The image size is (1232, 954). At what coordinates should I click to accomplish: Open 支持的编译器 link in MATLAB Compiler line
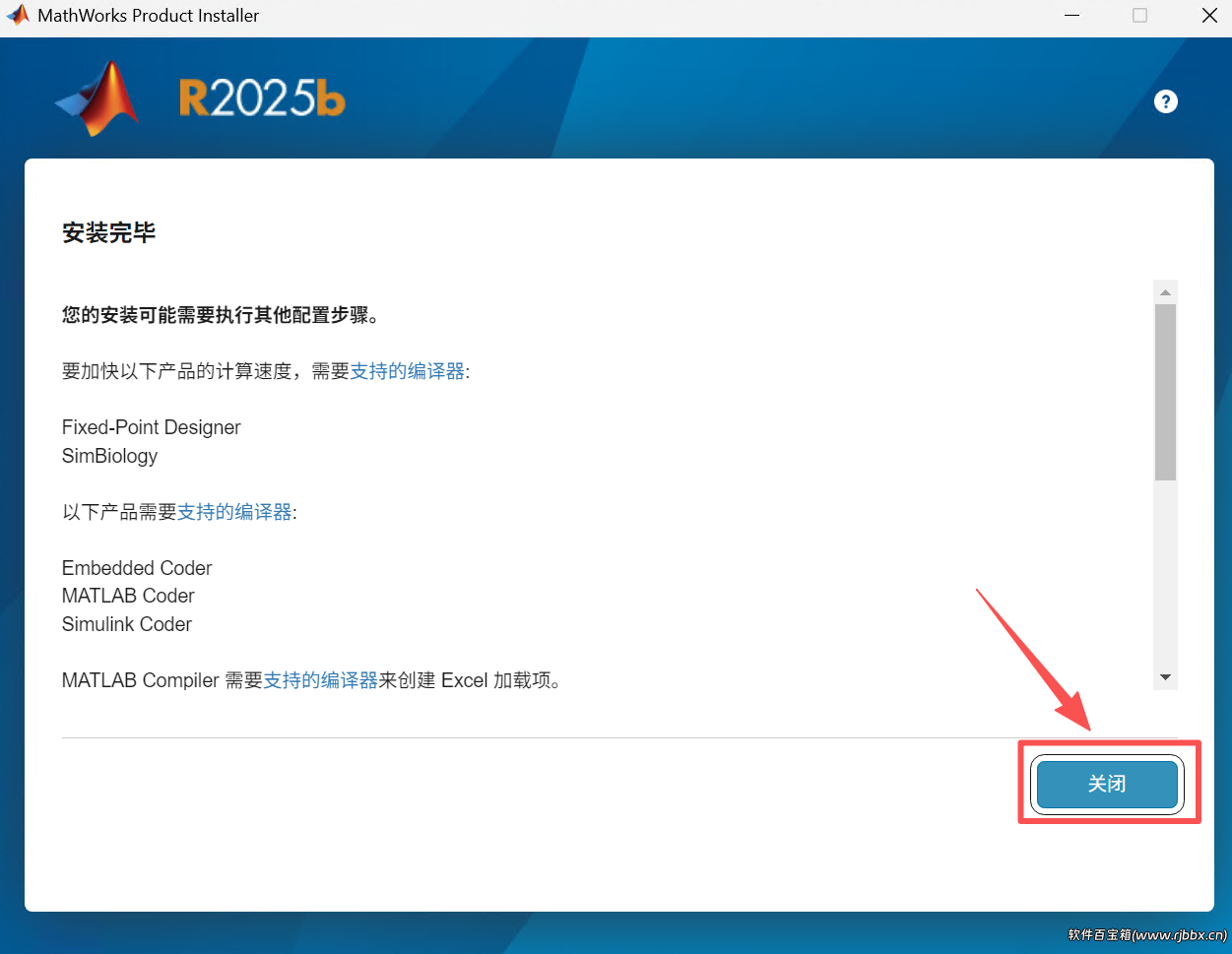(x=321, y=680)
